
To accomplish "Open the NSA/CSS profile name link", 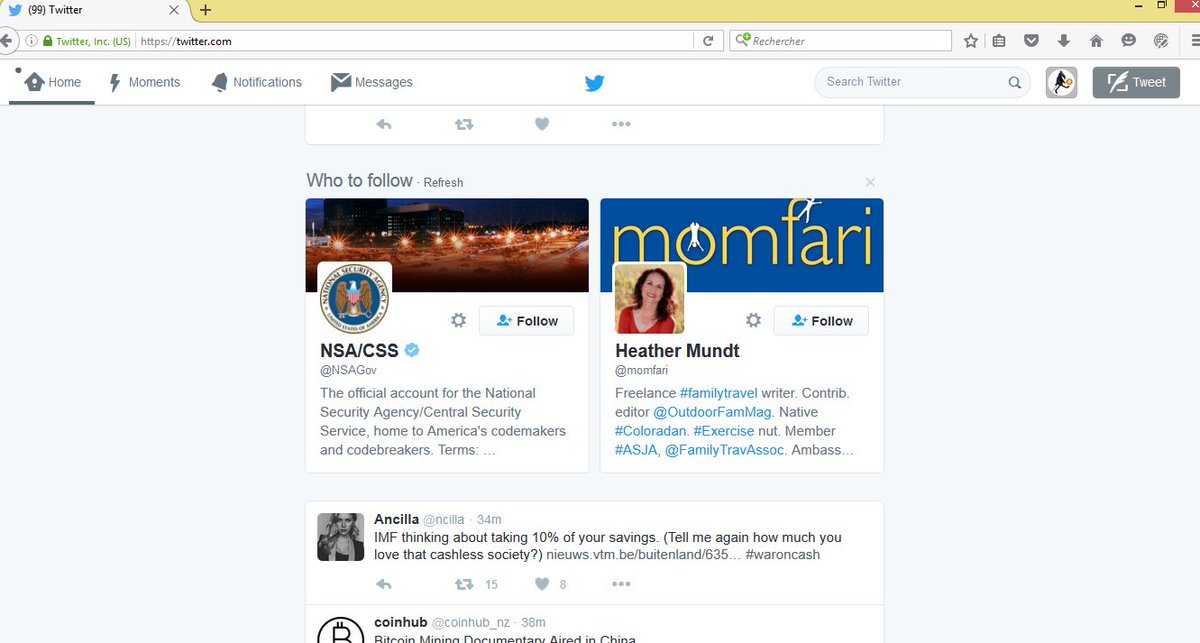I will [x=359, y=351].
